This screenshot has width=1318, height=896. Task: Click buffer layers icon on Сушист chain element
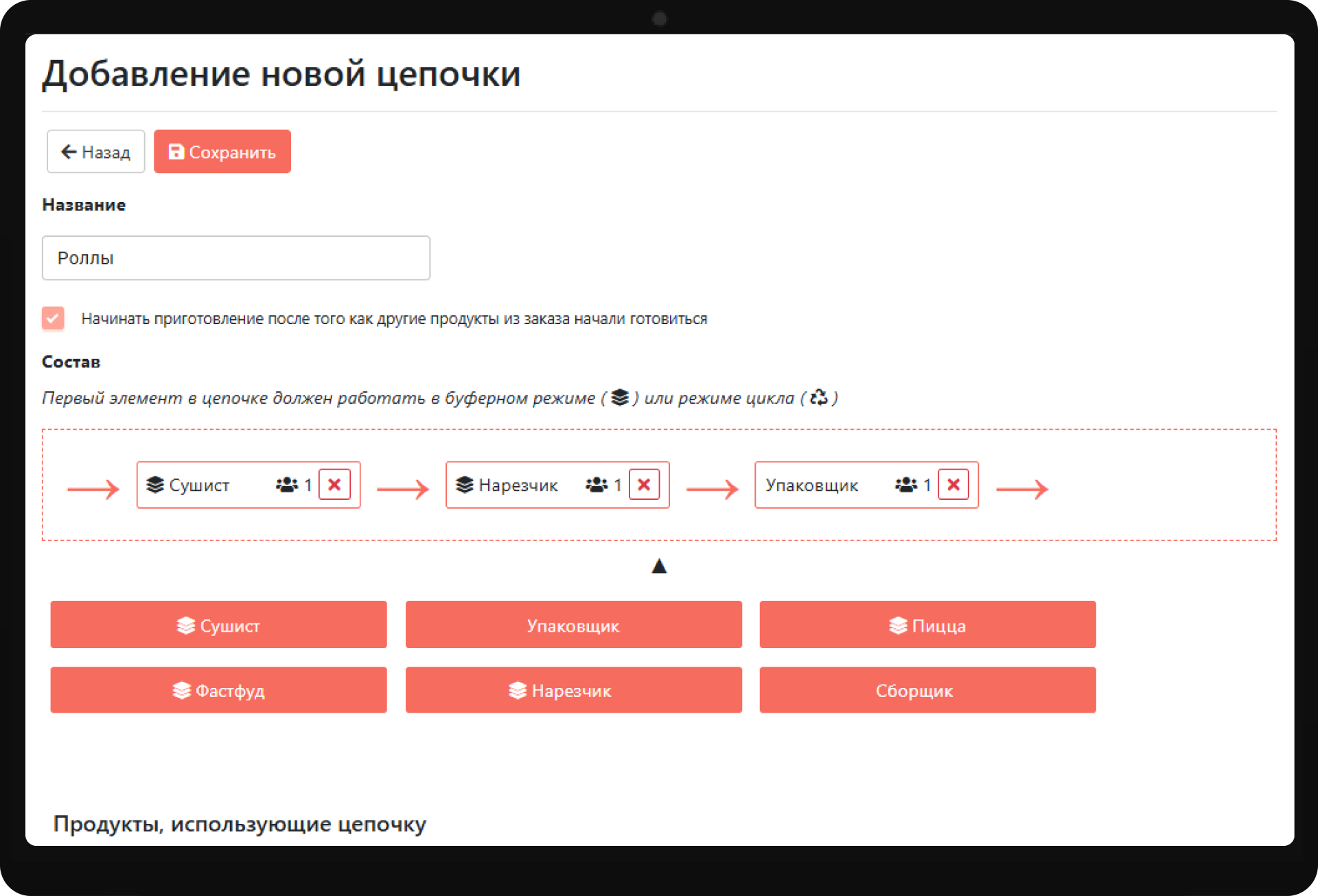(x=155, y=485)
